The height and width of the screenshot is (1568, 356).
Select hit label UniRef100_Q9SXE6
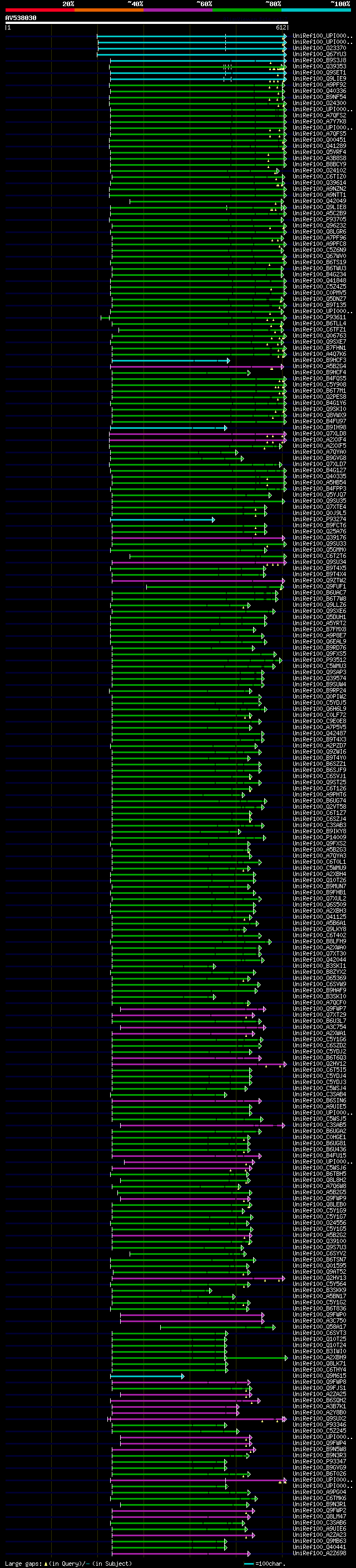319,611
